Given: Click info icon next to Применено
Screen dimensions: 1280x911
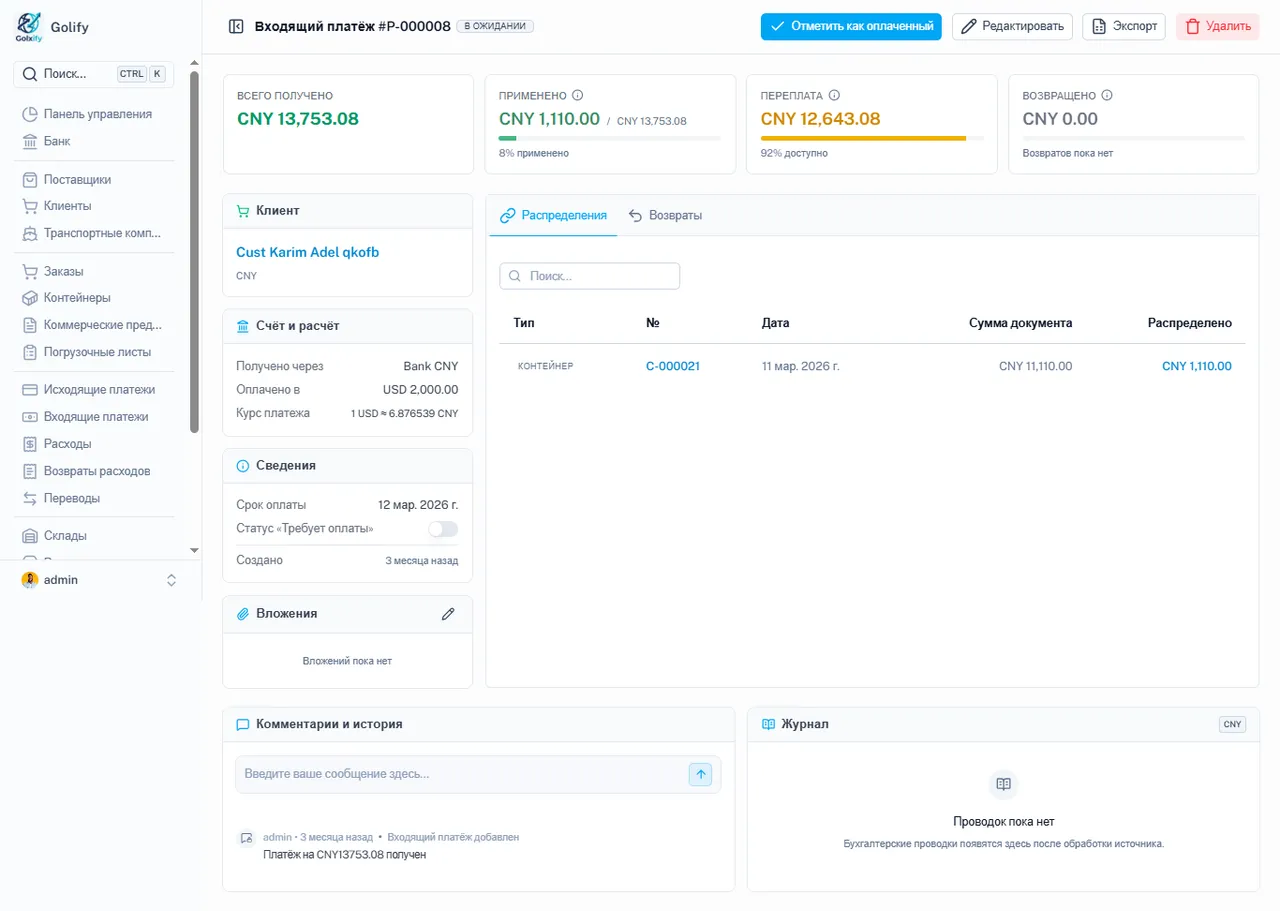Looking at the screenshot, I should coord(578,96).
